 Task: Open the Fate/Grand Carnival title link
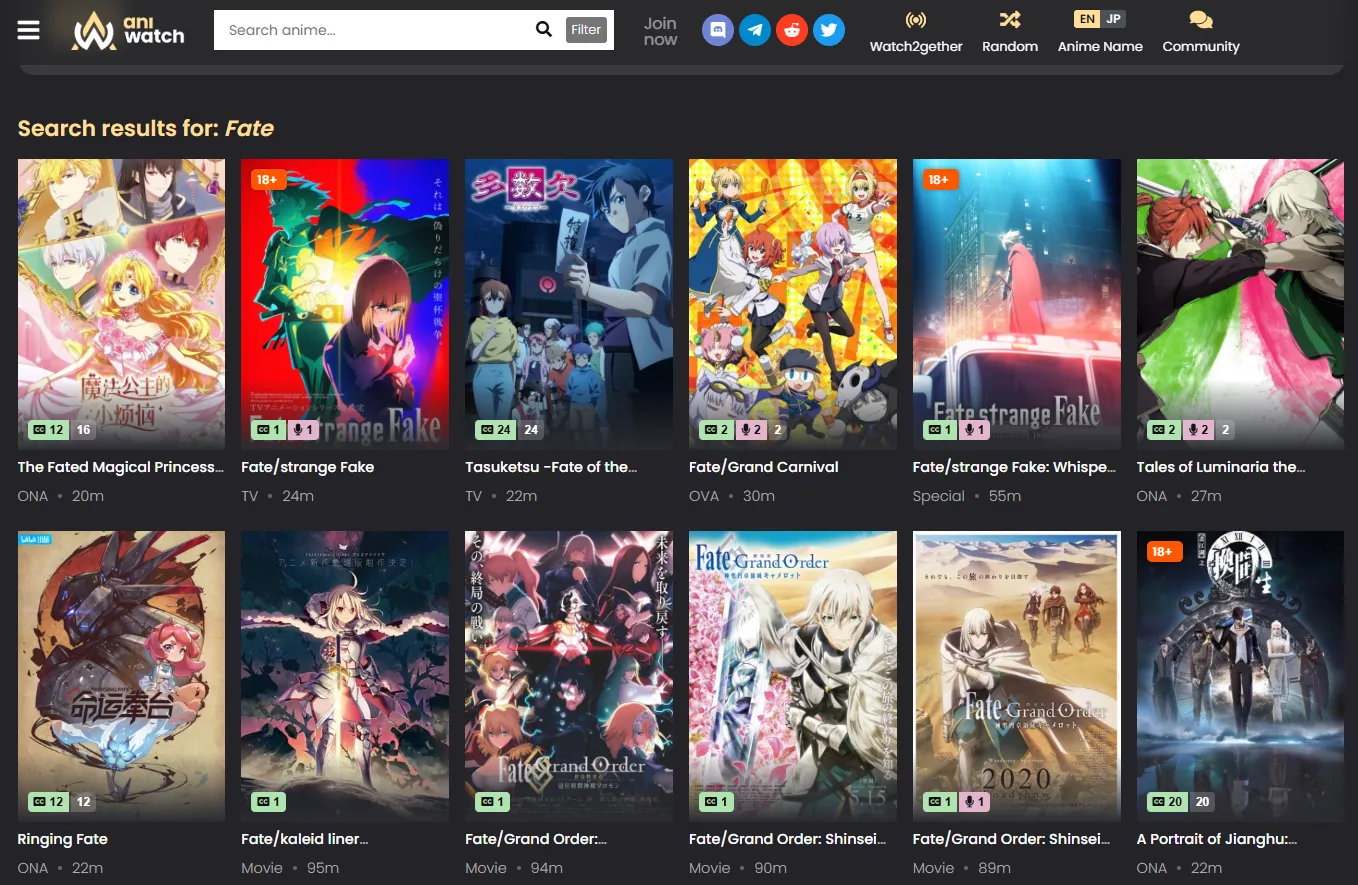click(x=763, y=467)
